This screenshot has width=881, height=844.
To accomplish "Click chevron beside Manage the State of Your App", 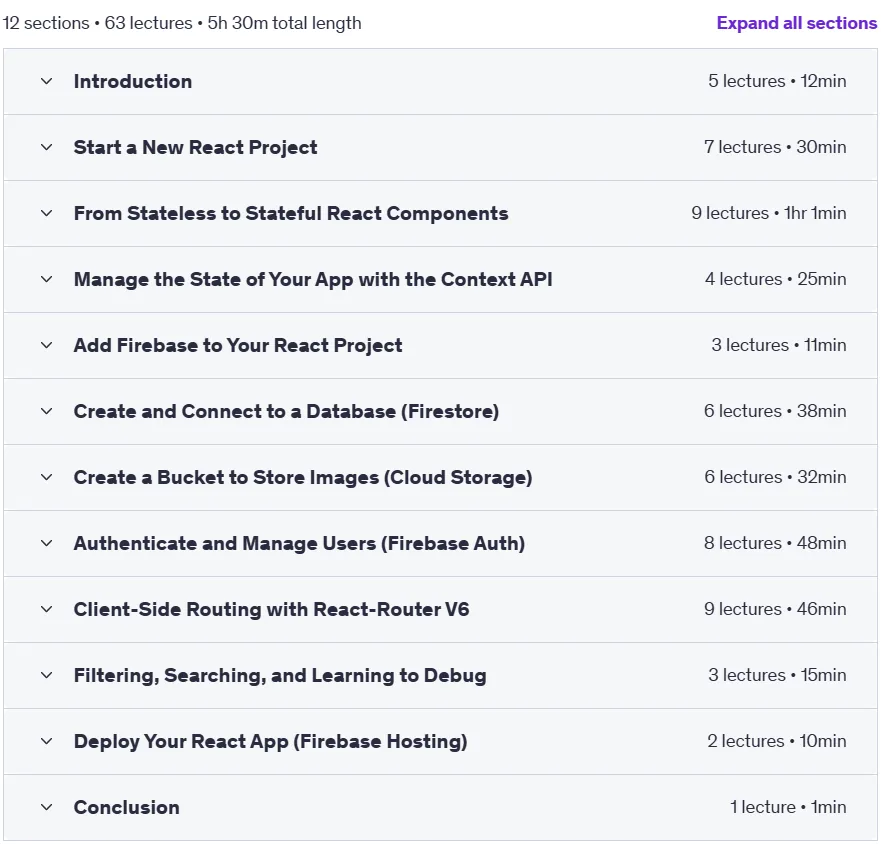I will 47,279.
